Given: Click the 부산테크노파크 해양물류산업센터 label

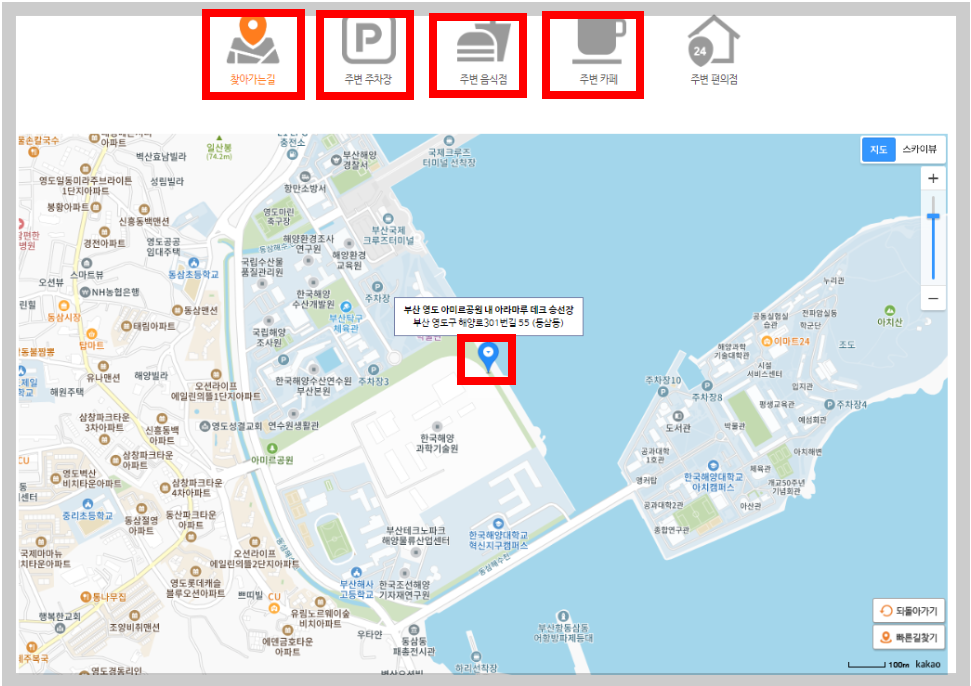Looking at the screenshot, I should point(416,536).
